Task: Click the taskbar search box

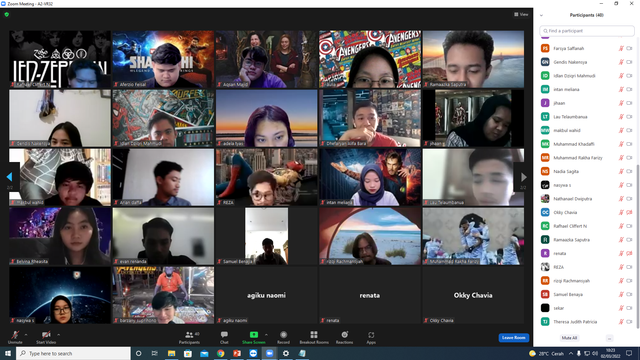Action: 73,353
